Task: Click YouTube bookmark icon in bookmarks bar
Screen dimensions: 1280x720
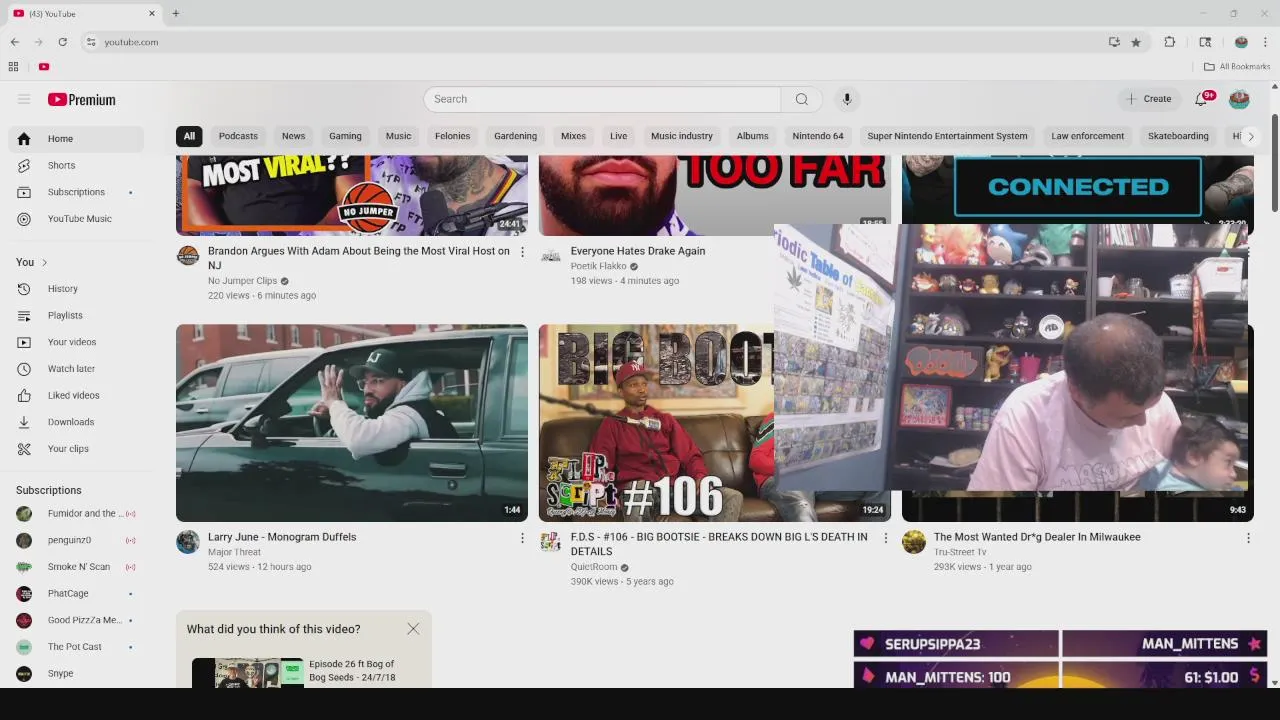Action: pos(44,67)
